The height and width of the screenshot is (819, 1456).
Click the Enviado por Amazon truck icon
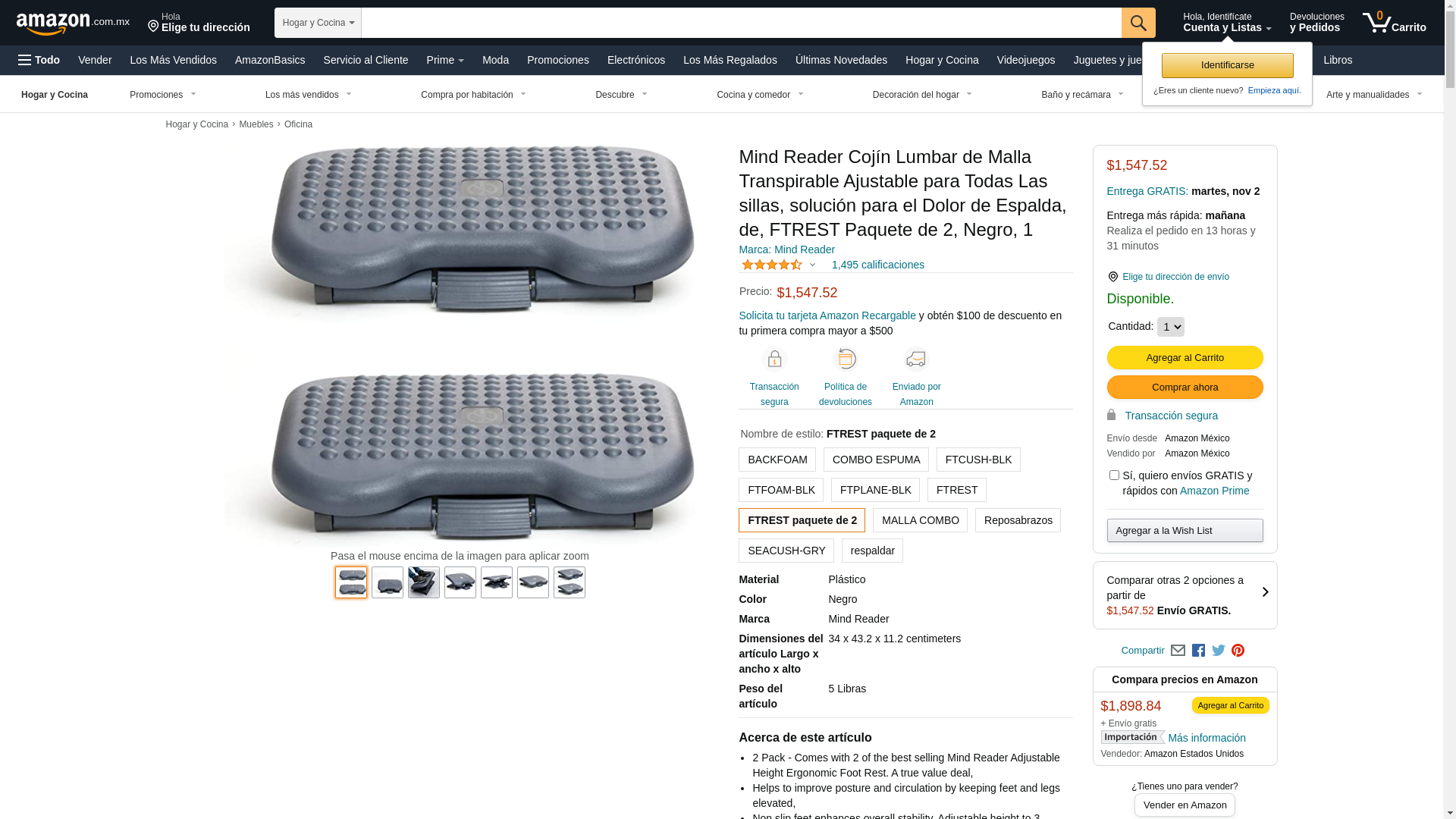[x=915, y=359]
